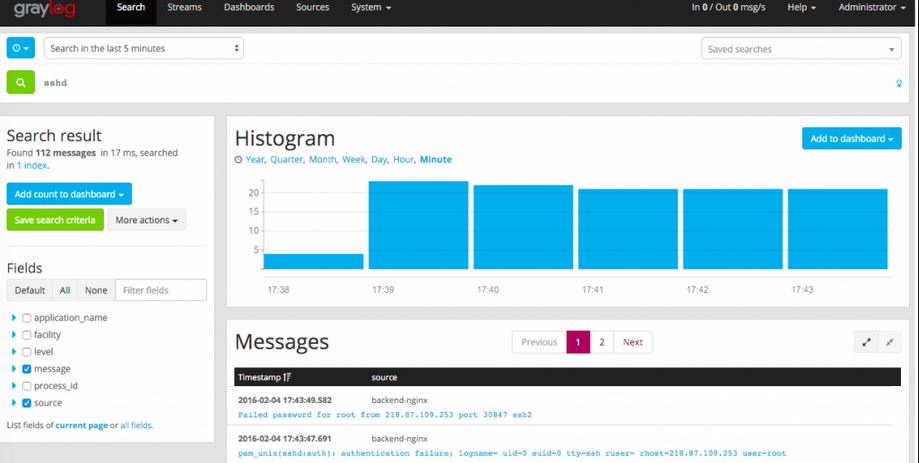
Task: Expand the facility field triangle
Action: tap(13, 334)
